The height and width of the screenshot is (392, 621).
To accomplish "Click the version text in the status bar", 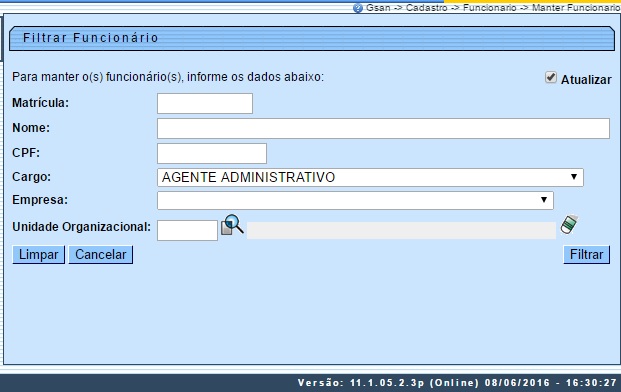I will coord(457,383).
